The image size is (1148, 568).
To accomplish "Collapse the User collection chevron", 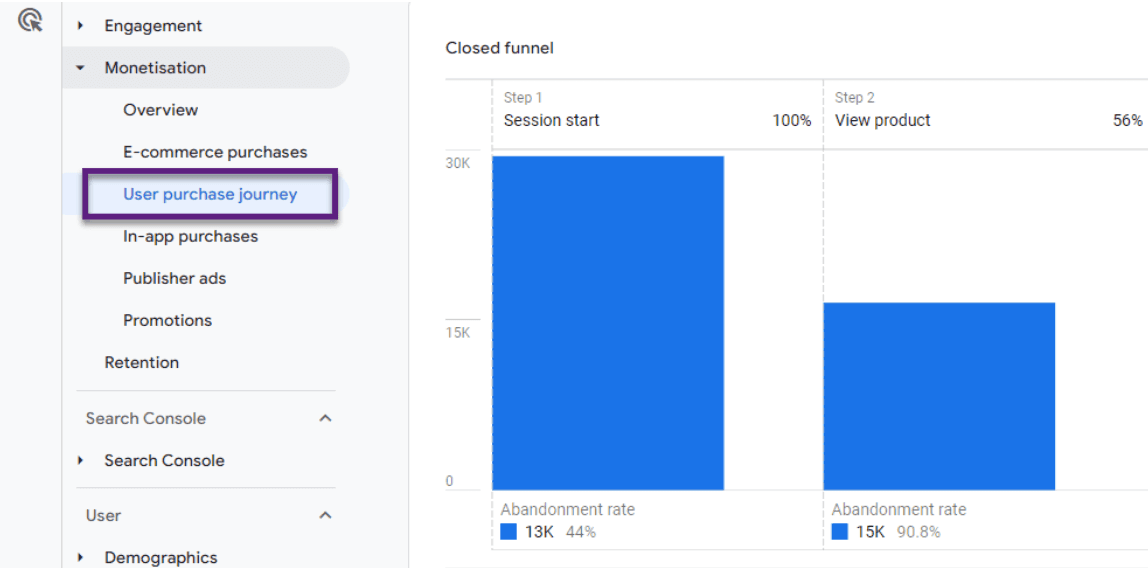I will coord(327,515).
